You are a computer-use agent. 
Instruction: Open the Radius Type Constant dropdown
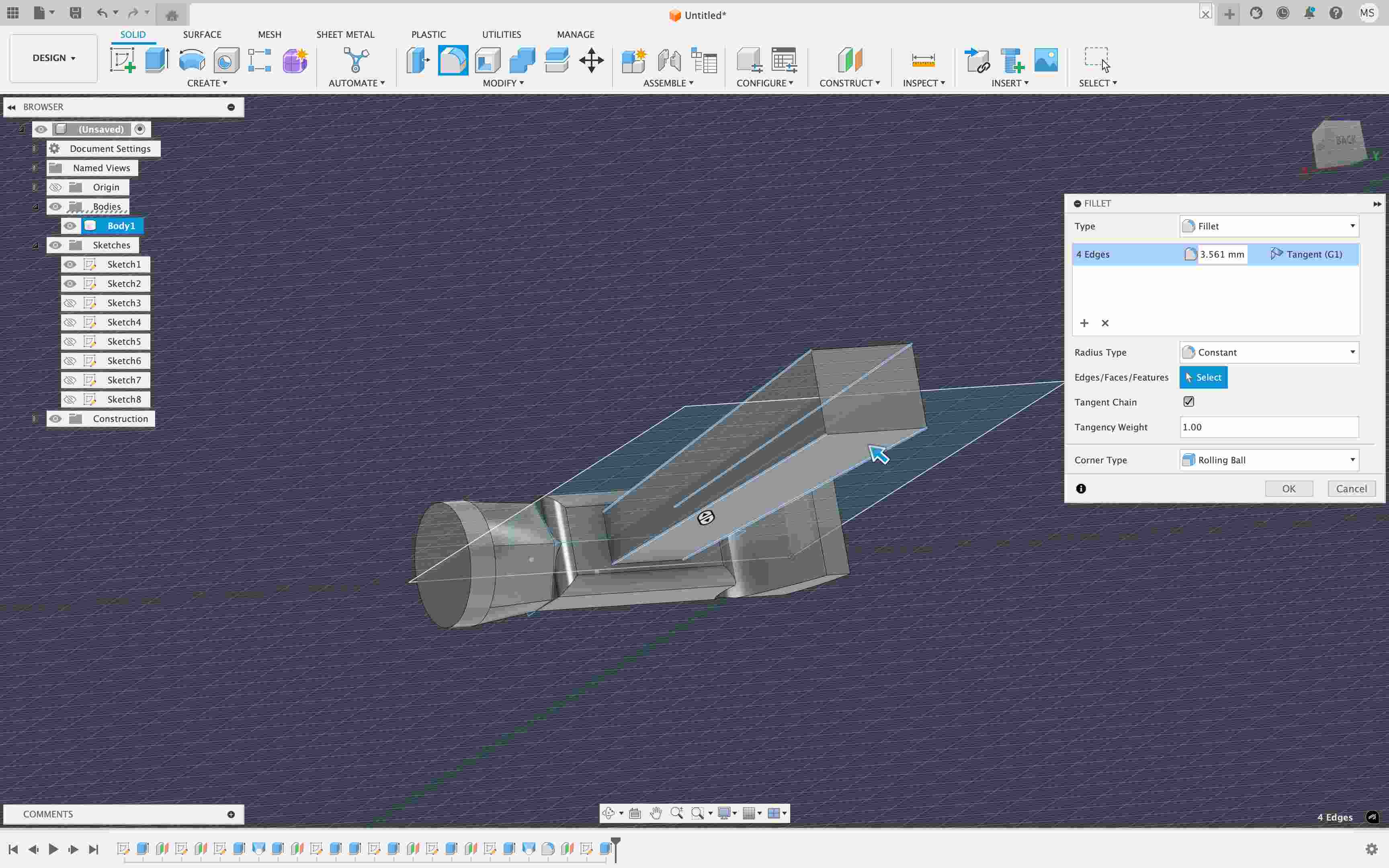[x=1269, y=352]
